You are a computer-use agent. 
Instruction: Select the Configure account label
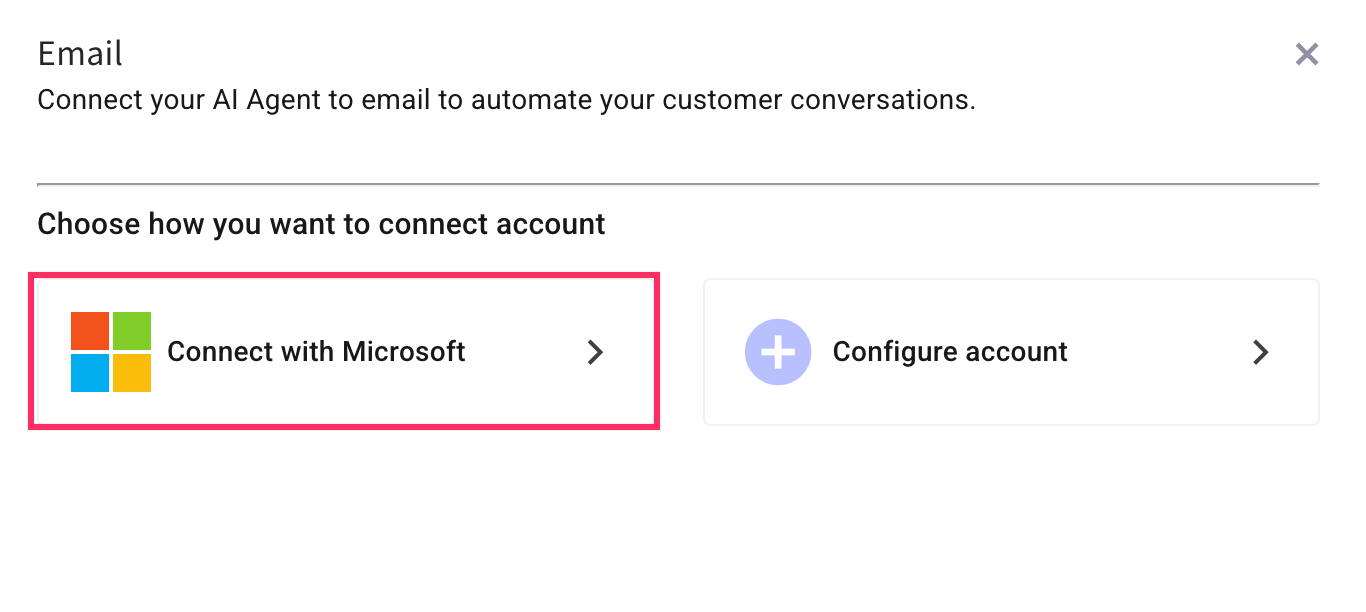950,352
